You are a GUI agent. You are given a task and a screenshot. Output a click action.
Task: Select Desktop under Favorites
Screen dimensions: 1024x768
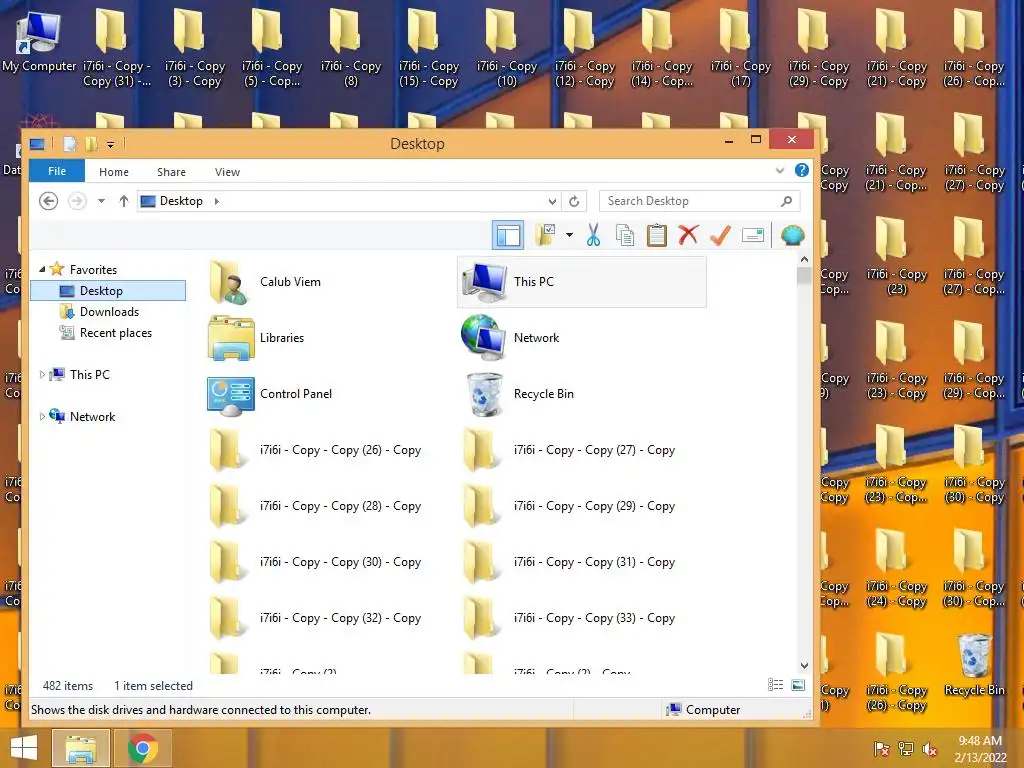coord(108,291)
